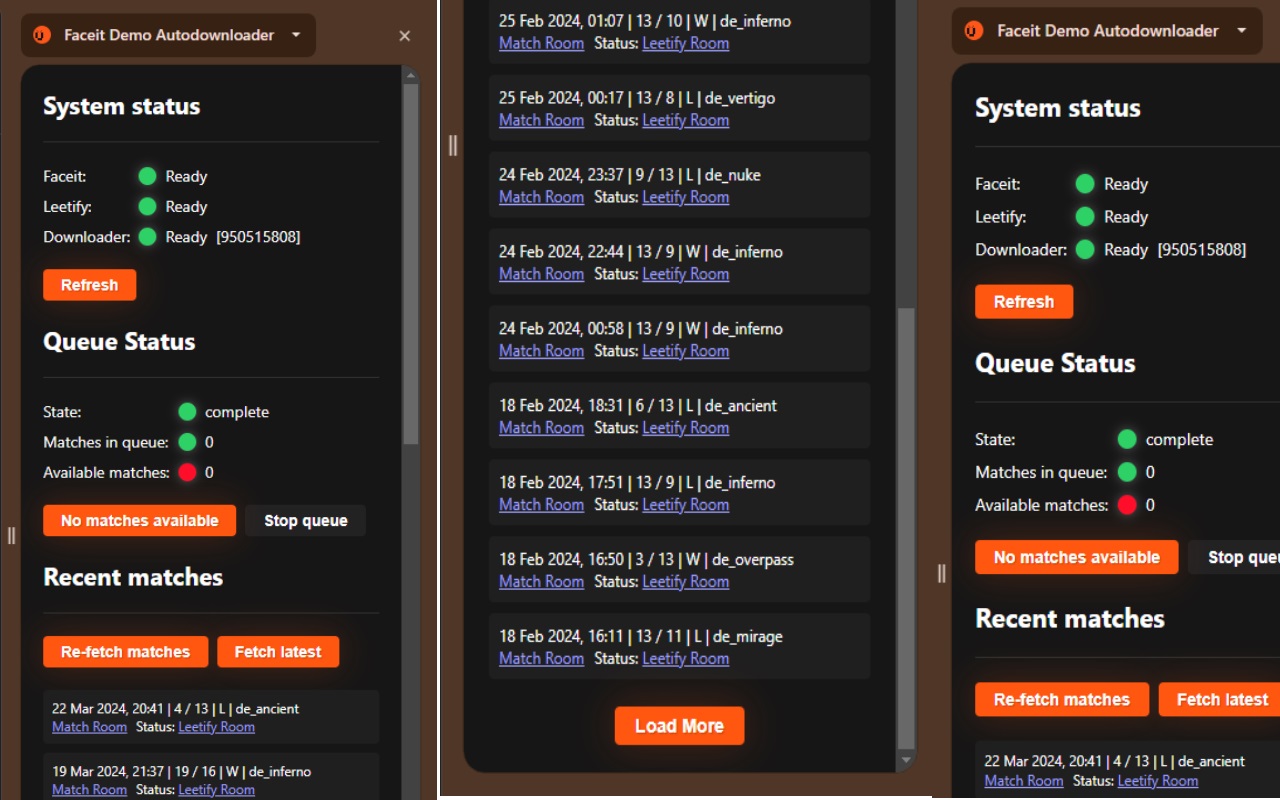Open Leetify Room for 18 Feb 18:31 de_ancient match
Image resolution: width=1280 pixels, height=800 pixels.
[x=685, y=428]
